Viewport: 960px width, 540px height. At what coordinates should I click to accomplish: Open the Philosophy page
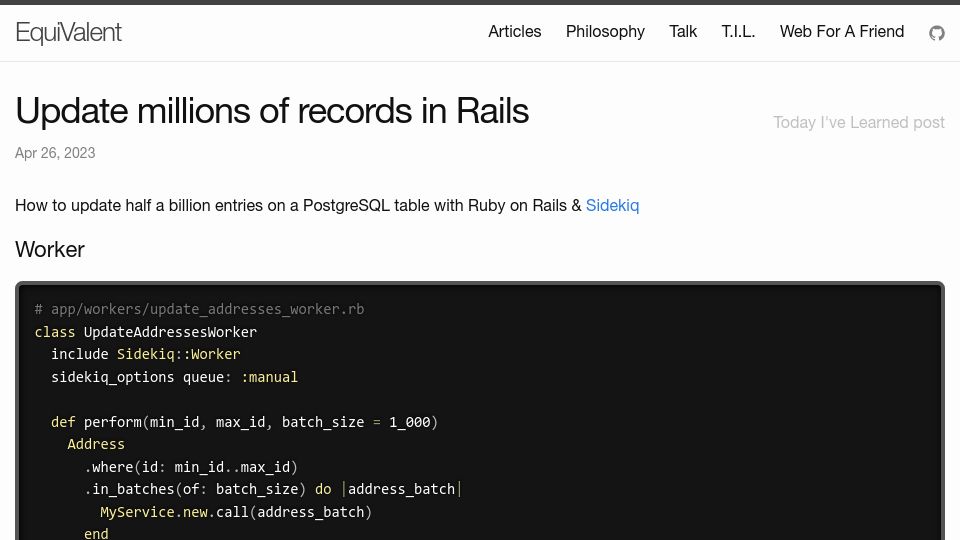[605, 31]
